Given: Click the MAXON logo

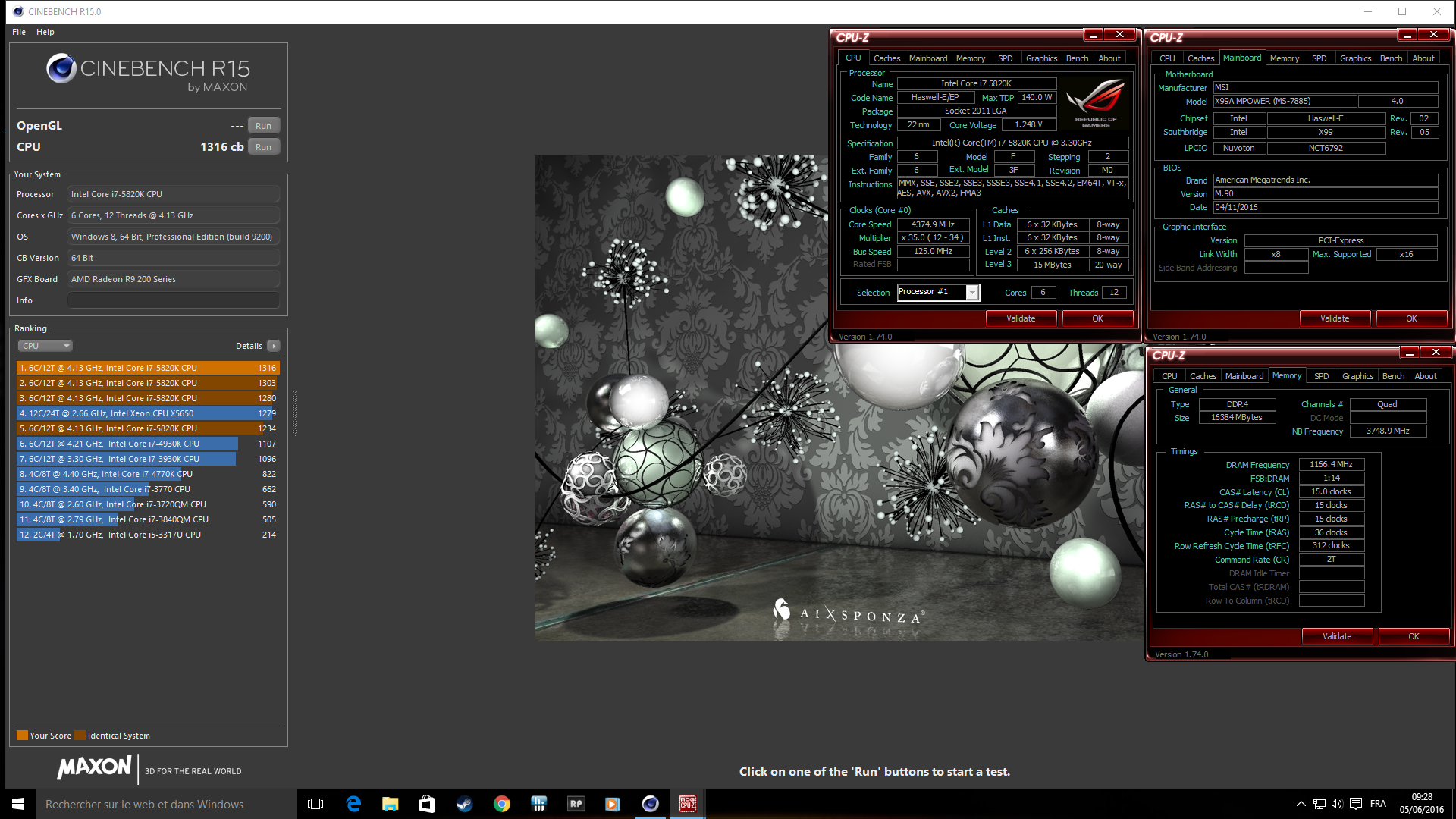Looking at the screenshot, I should (95, 767).
